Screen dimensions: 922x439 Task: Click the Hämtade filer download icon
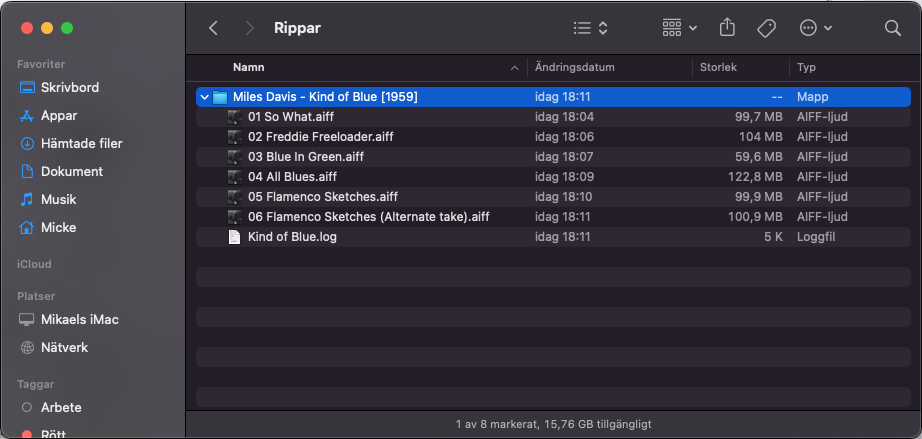[27, 143]
